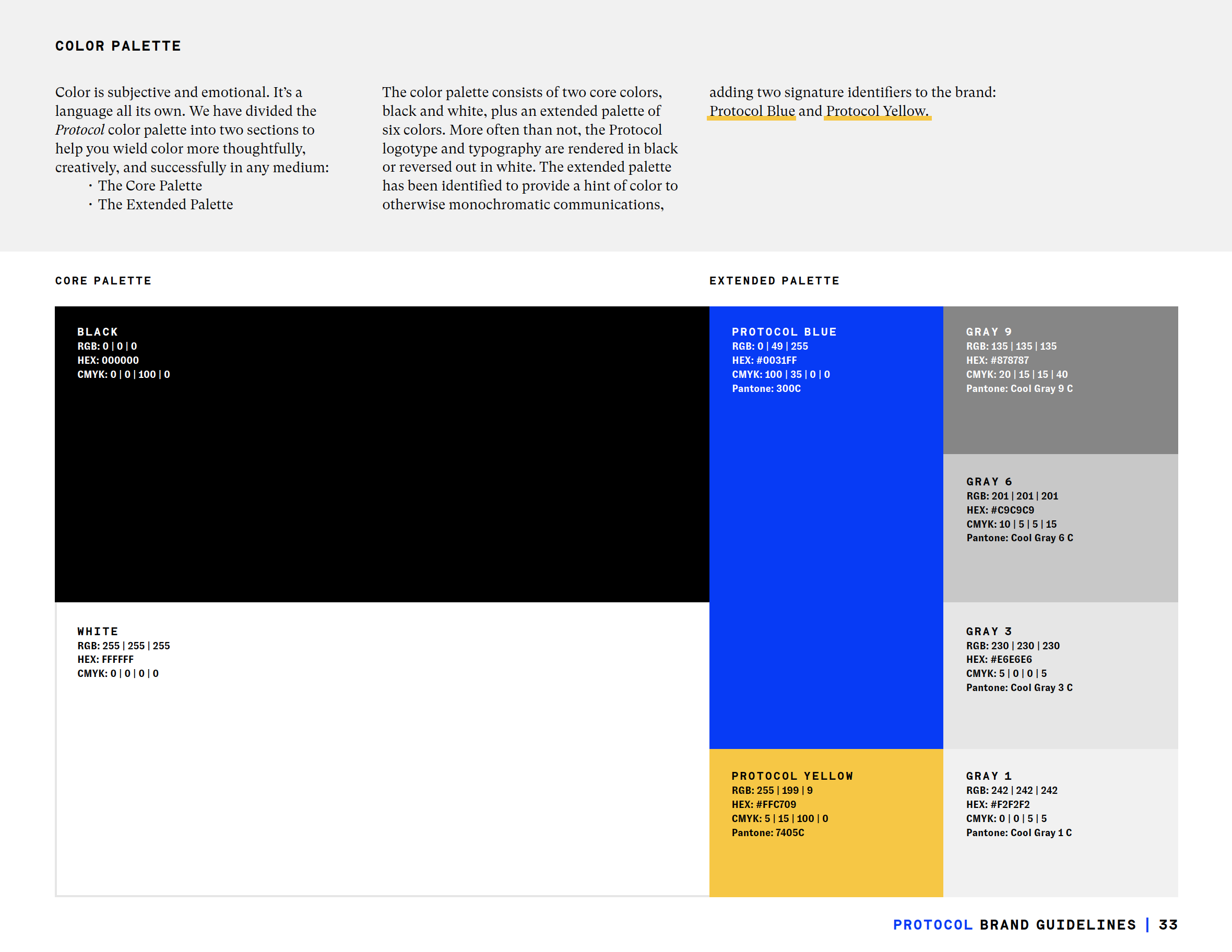1232x952 pixels.
Task: Click 'CMYK: 20 | 15 | 15 | 40' value
Action: pyautogui.click(x=1017, y=374)
